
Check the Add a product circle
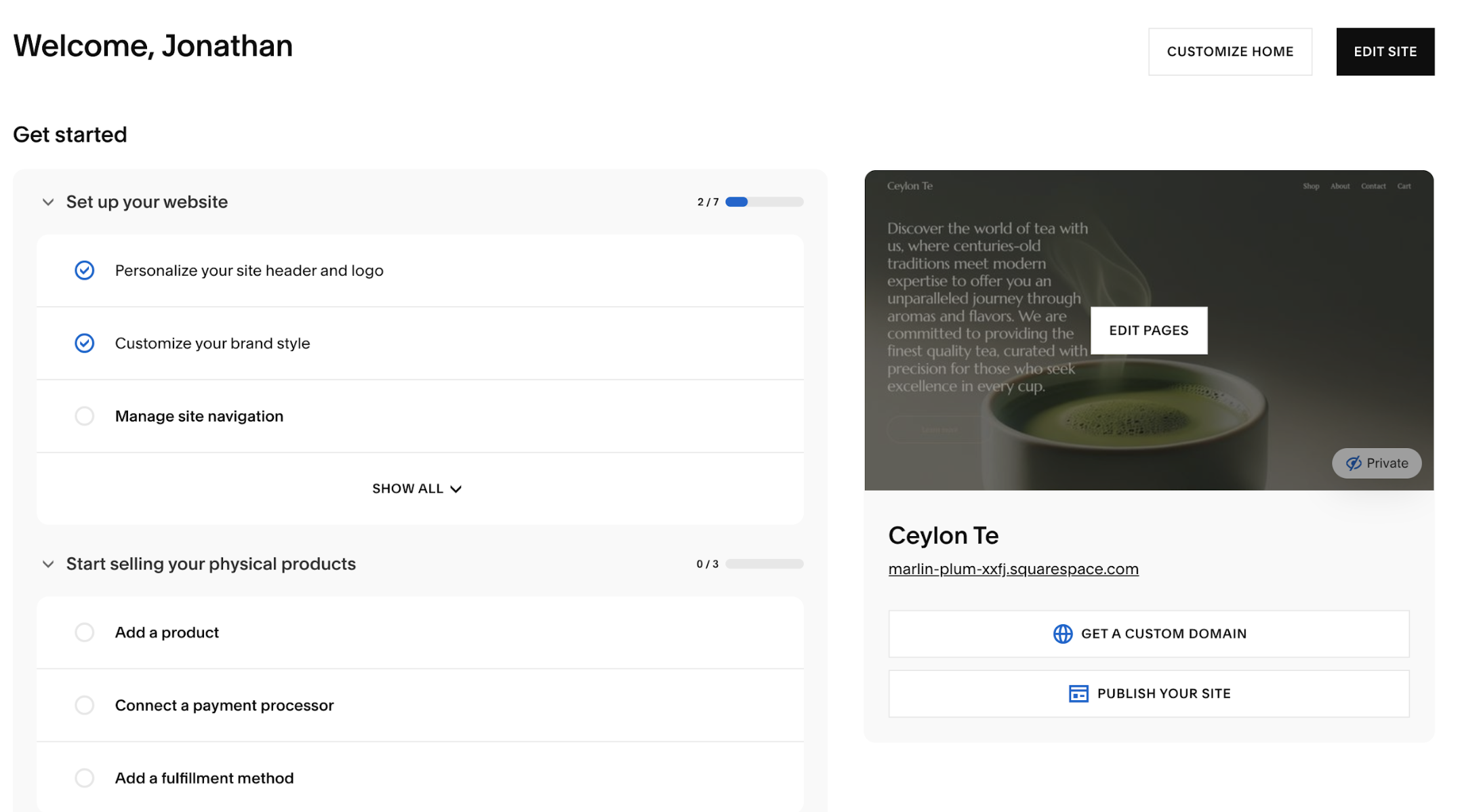pyautogui.click(x=85, y=632)
